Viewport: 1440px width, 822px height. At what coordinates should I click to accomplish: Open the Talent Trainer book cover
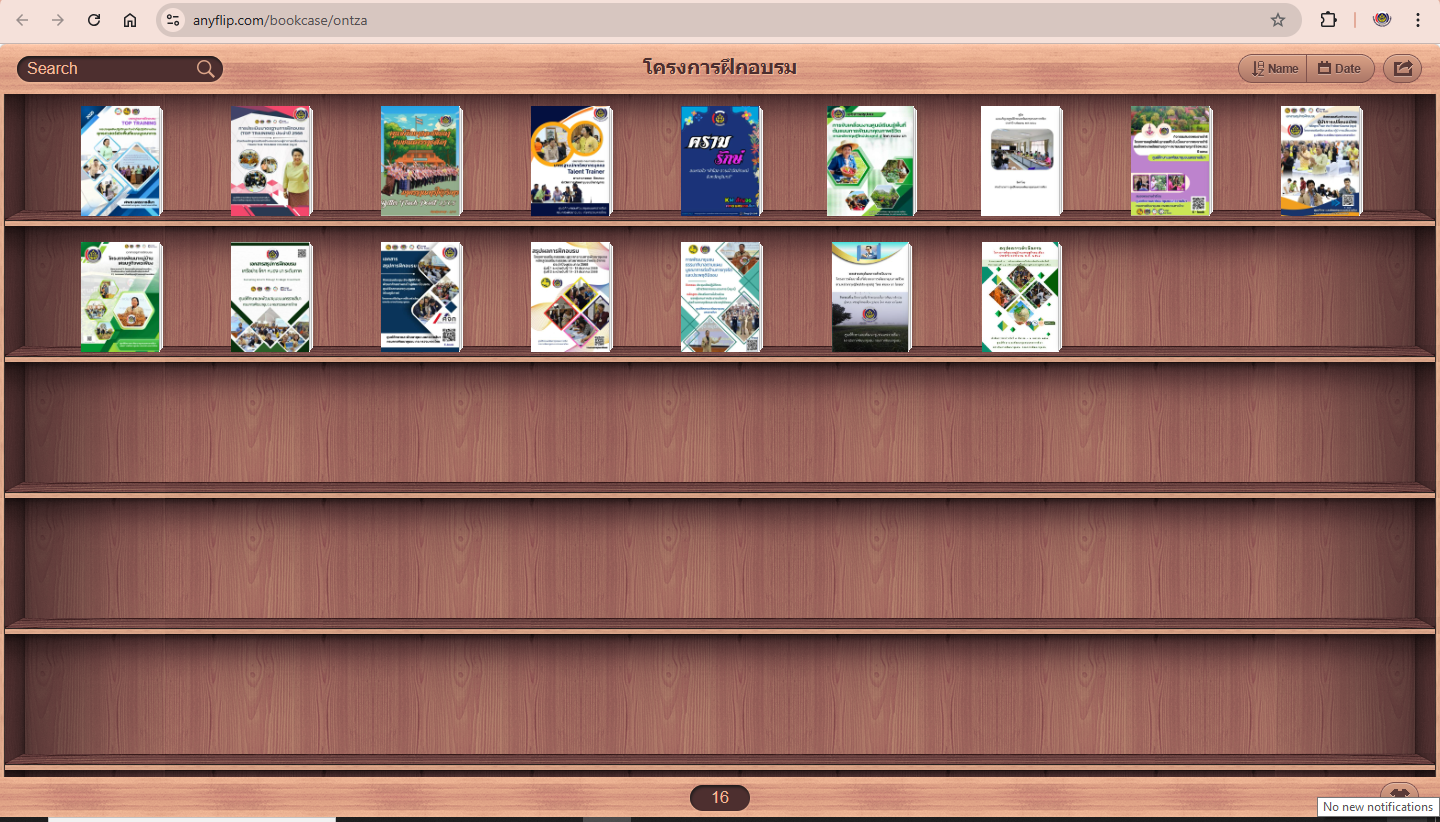point(571,161)
